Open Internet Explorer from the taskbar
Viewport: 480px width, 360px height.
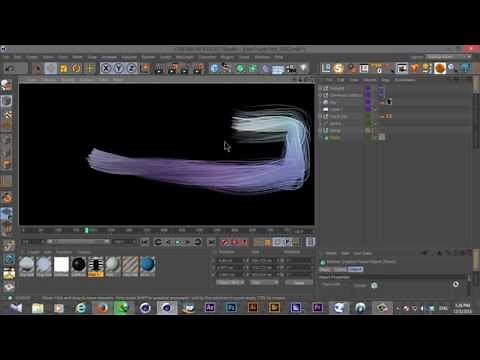[81, 308]
